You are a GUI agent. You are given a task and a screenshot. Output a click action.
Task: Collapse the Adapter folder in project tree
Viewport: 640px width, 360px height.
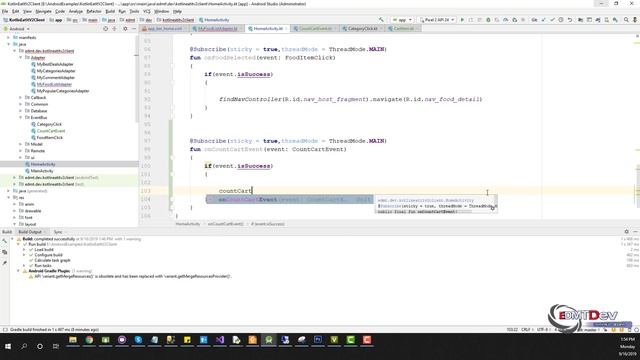tap(21, 58)
